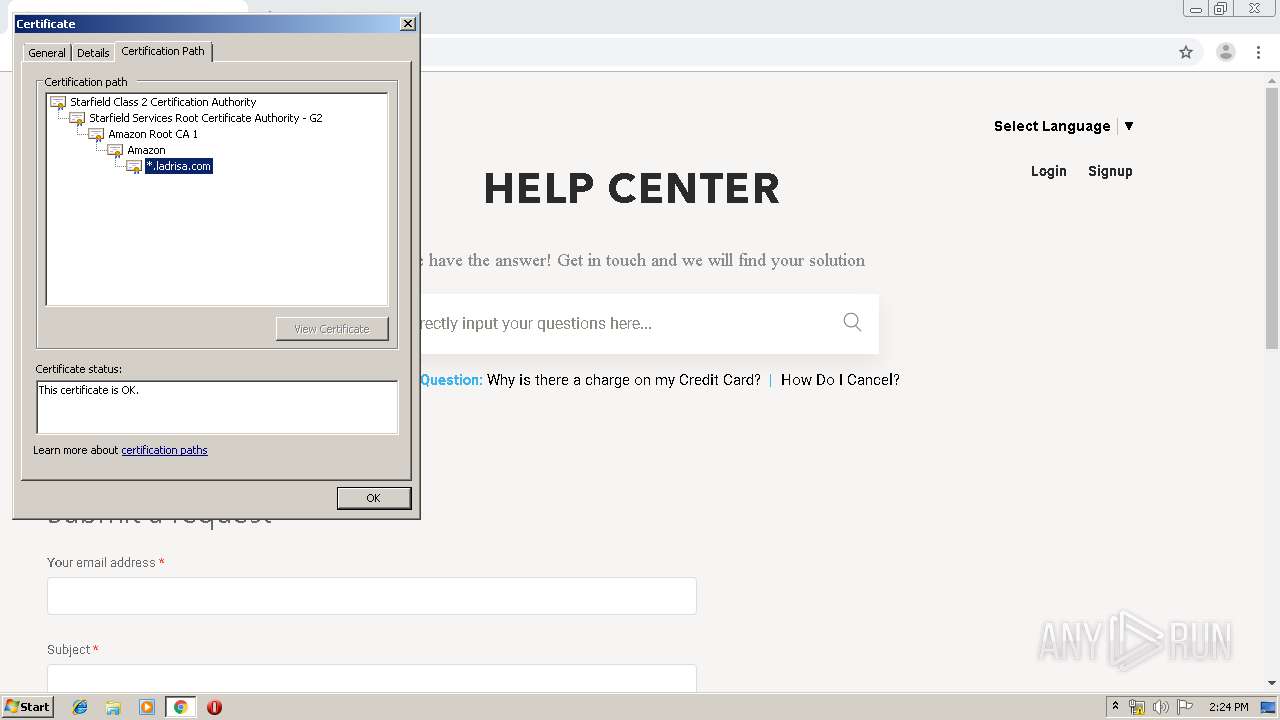Click certificate icon beside Amazon entry
This screenshot has height=720, width=1280.
click(115, 151)
